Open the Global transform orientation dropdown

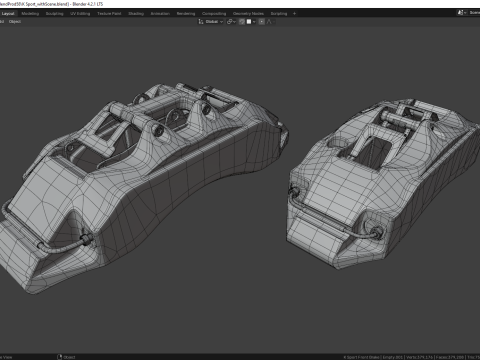211,22
